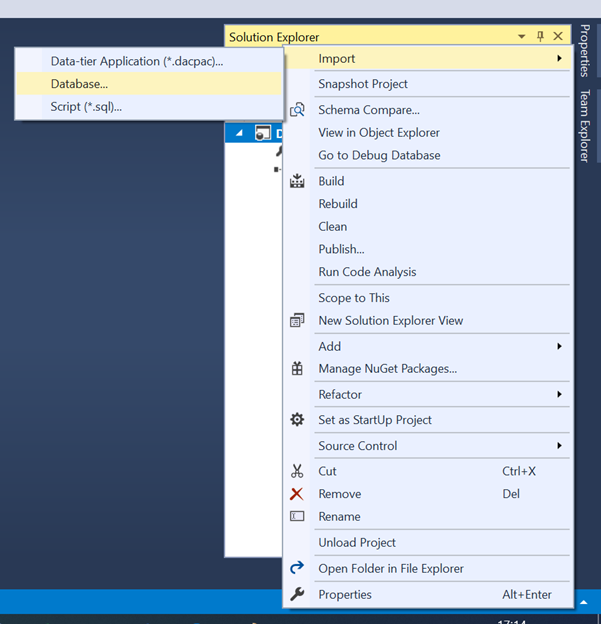Choose Data-tier Application (*.dacpac)... option

coord(137,61)
